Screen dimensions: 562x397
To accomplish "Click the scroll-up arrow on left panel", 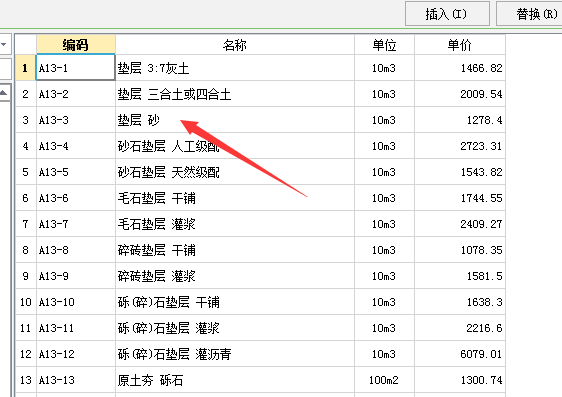I will pyautogui.click(x=4, y=93).
